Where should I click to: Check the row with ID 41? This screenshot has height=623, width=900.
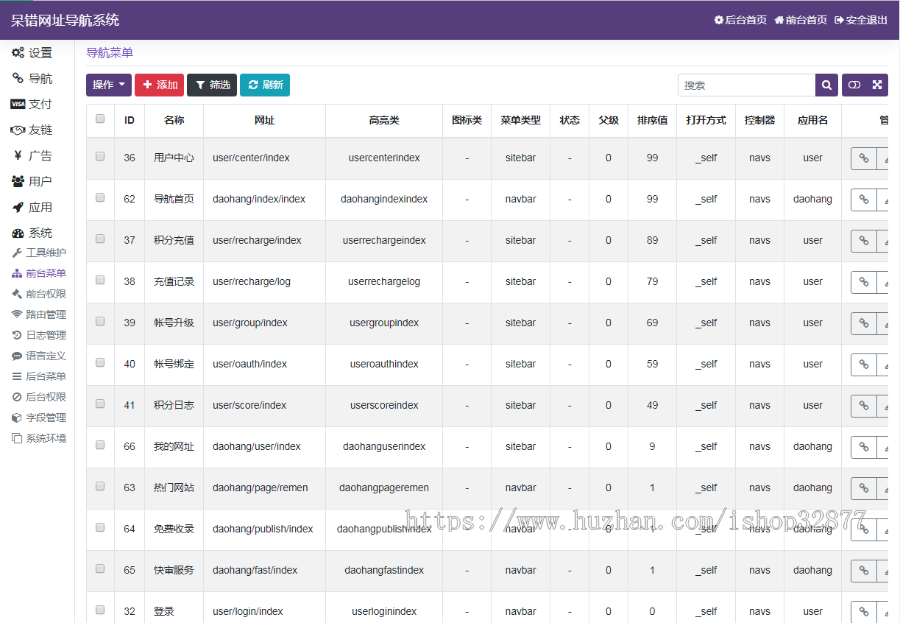(100, 404)
